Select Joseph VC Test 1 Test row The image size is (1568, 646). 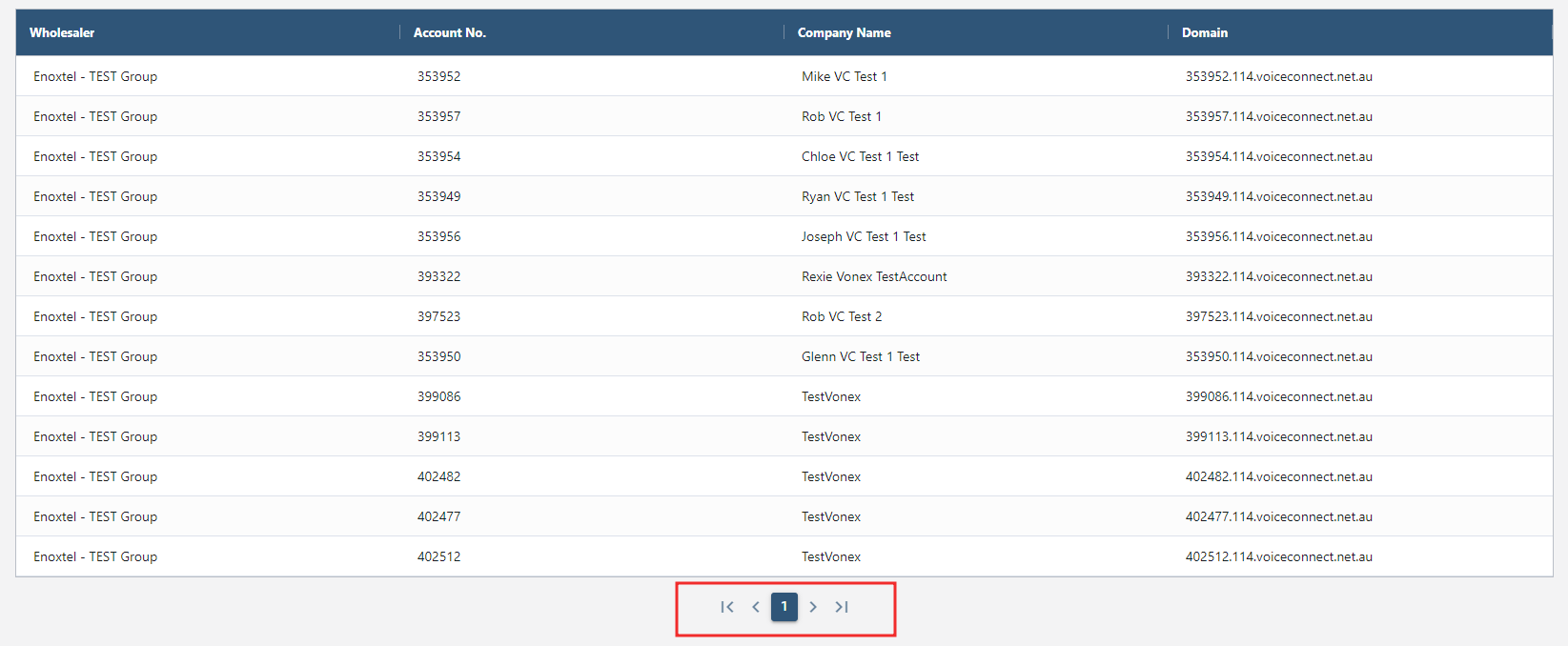tap(864, 236)
